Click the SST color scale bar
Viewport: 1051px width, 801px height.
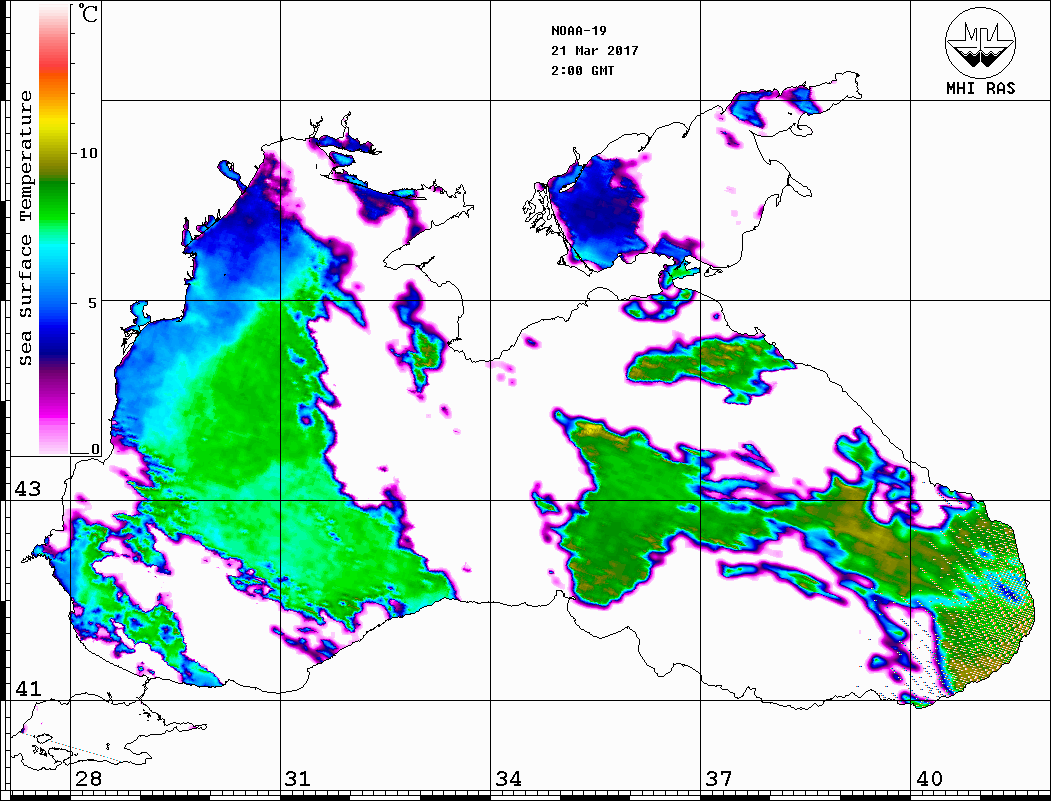tap(54, 229)
